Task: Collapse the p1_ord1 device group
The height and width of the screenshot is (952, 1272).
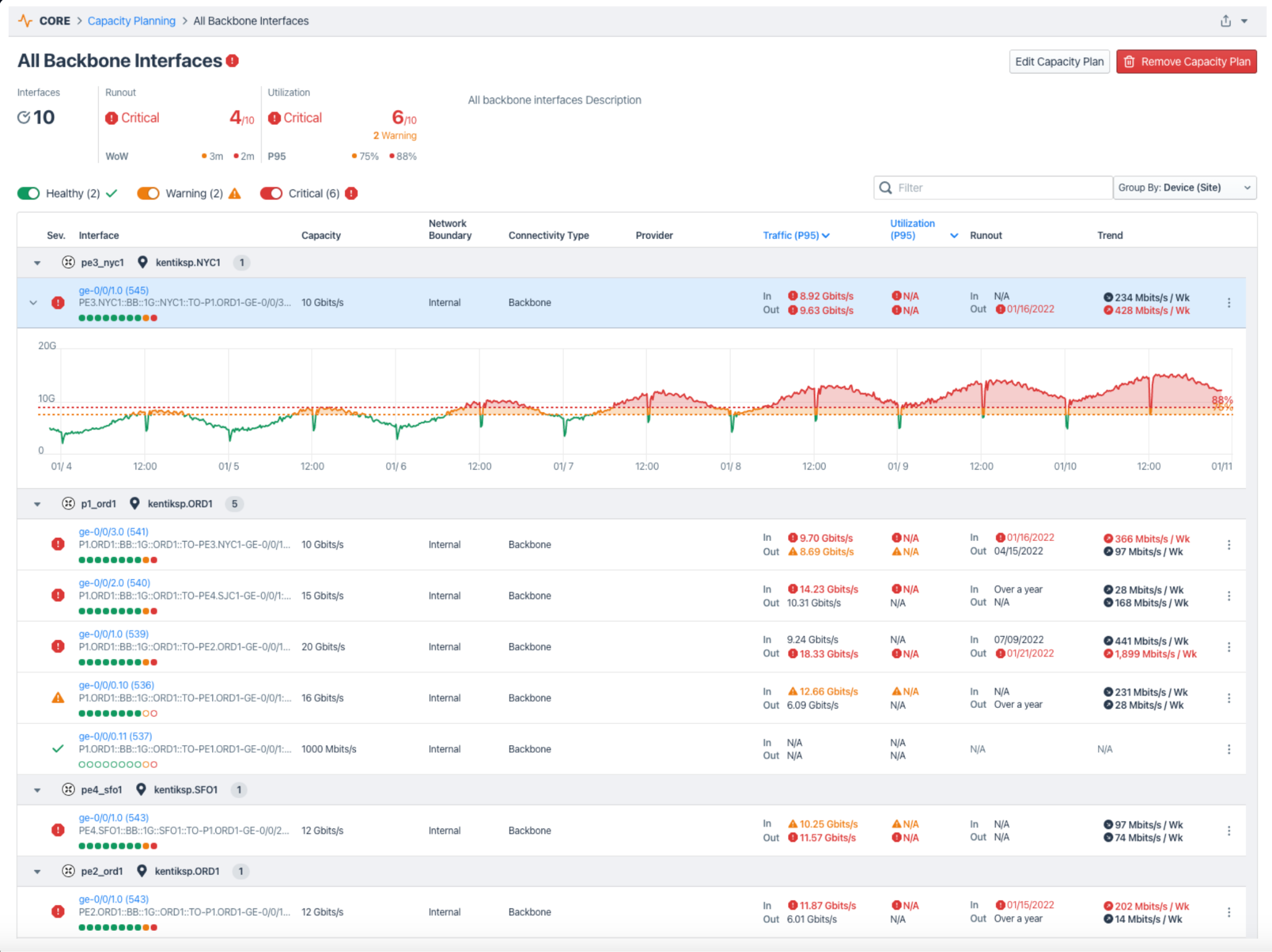Action: click(37, 504)
